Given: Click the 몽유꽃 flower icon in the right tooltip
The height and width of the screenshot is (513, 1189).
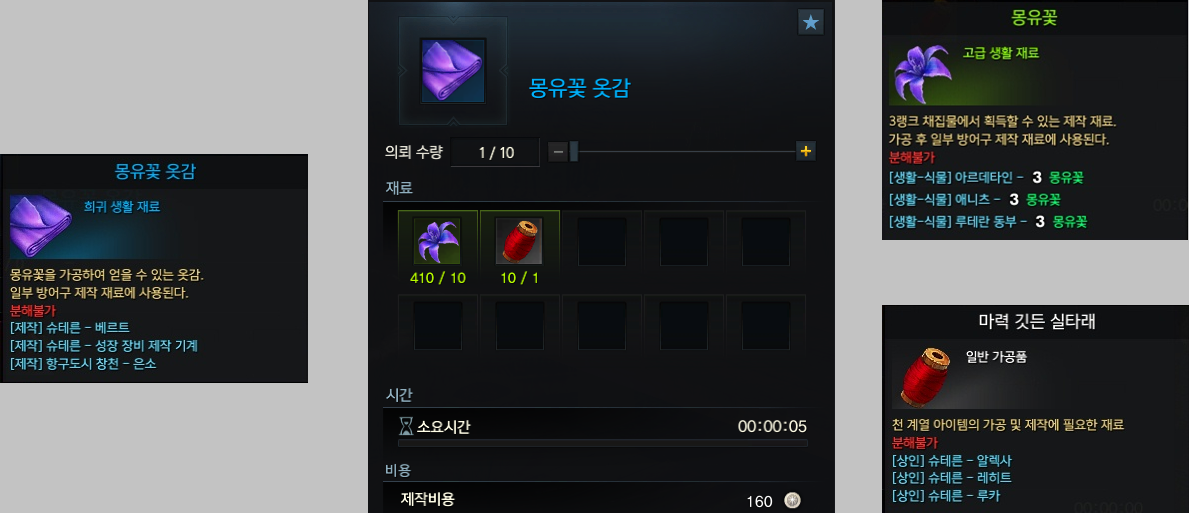Looking at the screenshot, I should (x=921, y=74).
